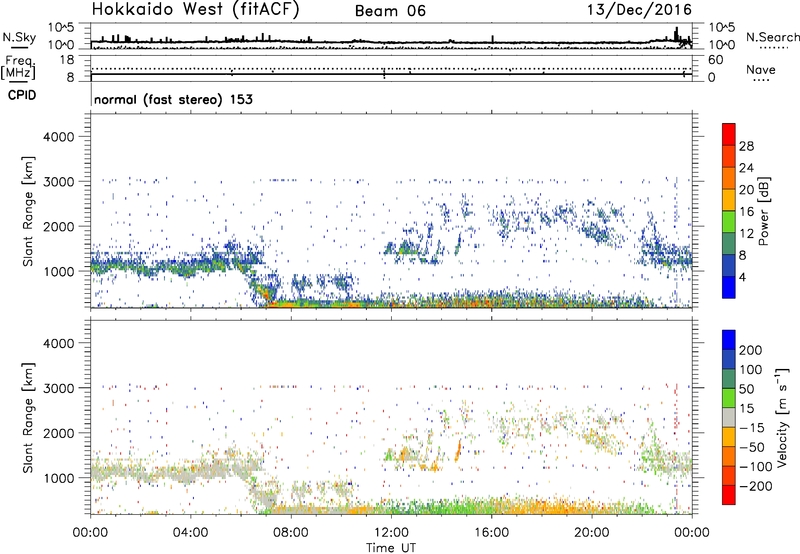Click the 'Beam 06' label

pyautogui.click(x=390, y=11)
